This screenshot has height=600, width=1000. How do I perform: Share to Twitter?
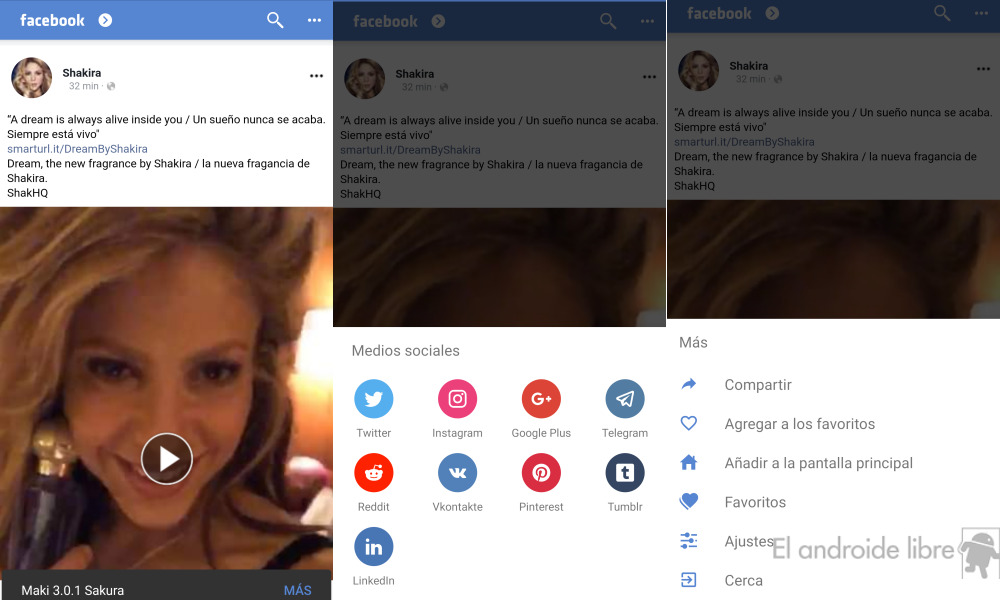[374, 399]
